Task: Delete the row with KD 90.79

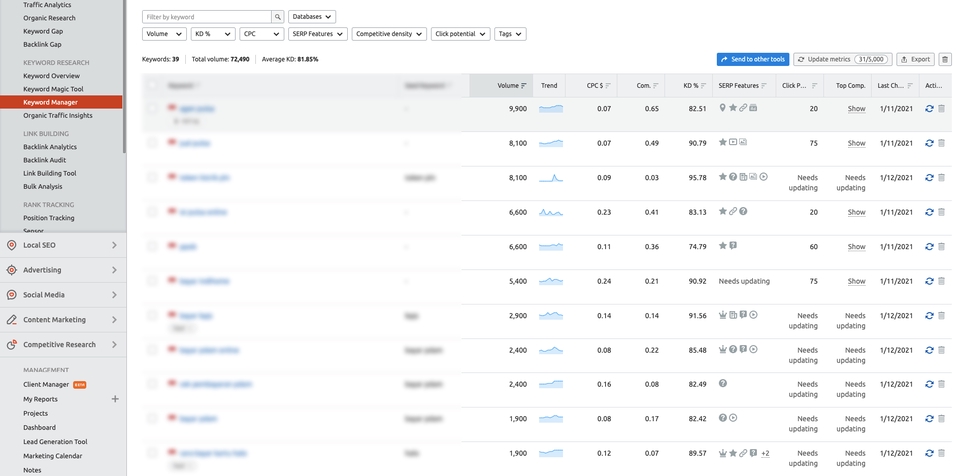Action: 942,143
